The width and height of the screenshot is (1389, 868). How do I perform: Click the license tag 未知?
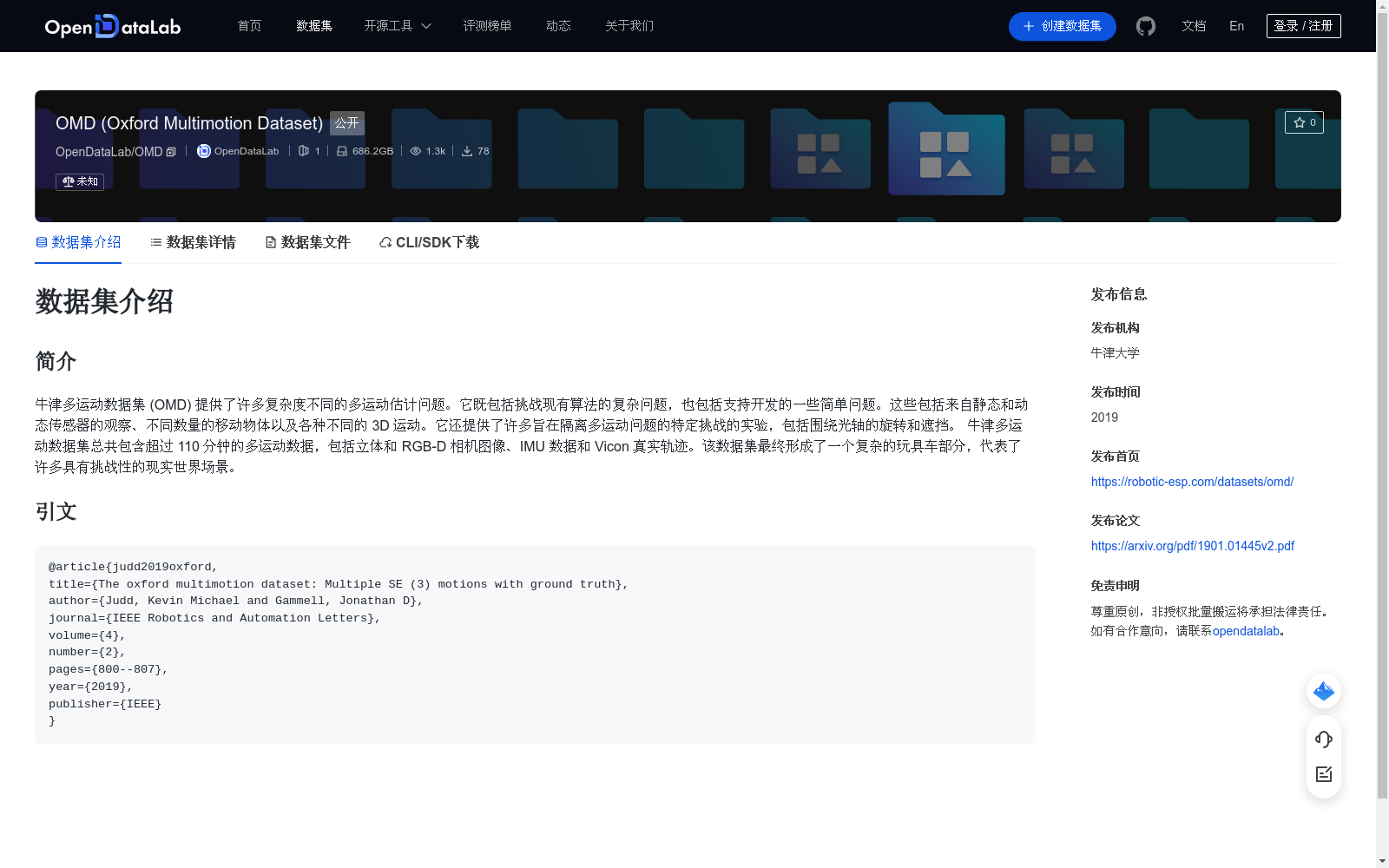tap(80, 181)
